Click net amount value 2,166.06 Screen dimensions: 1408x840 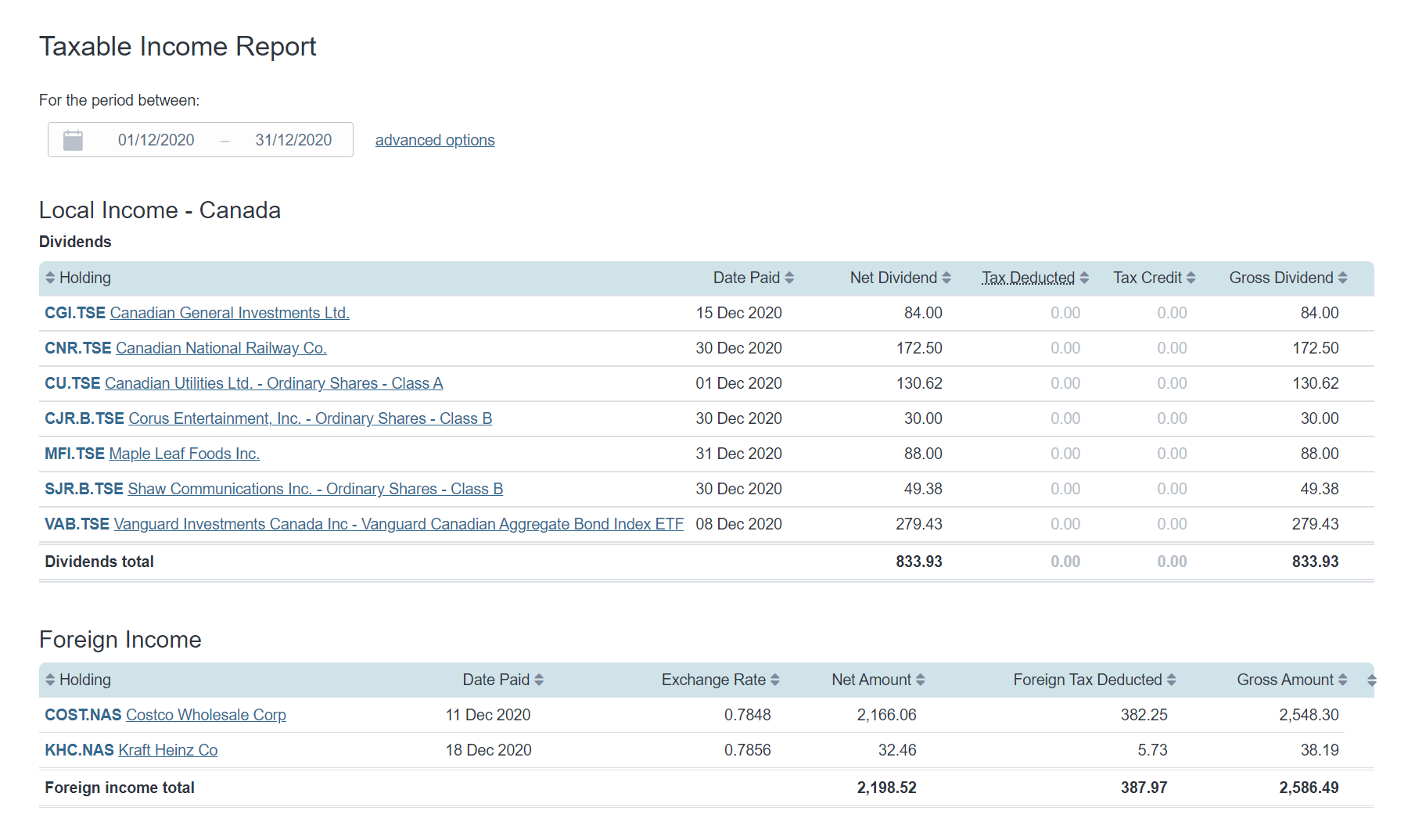point(886,715)
